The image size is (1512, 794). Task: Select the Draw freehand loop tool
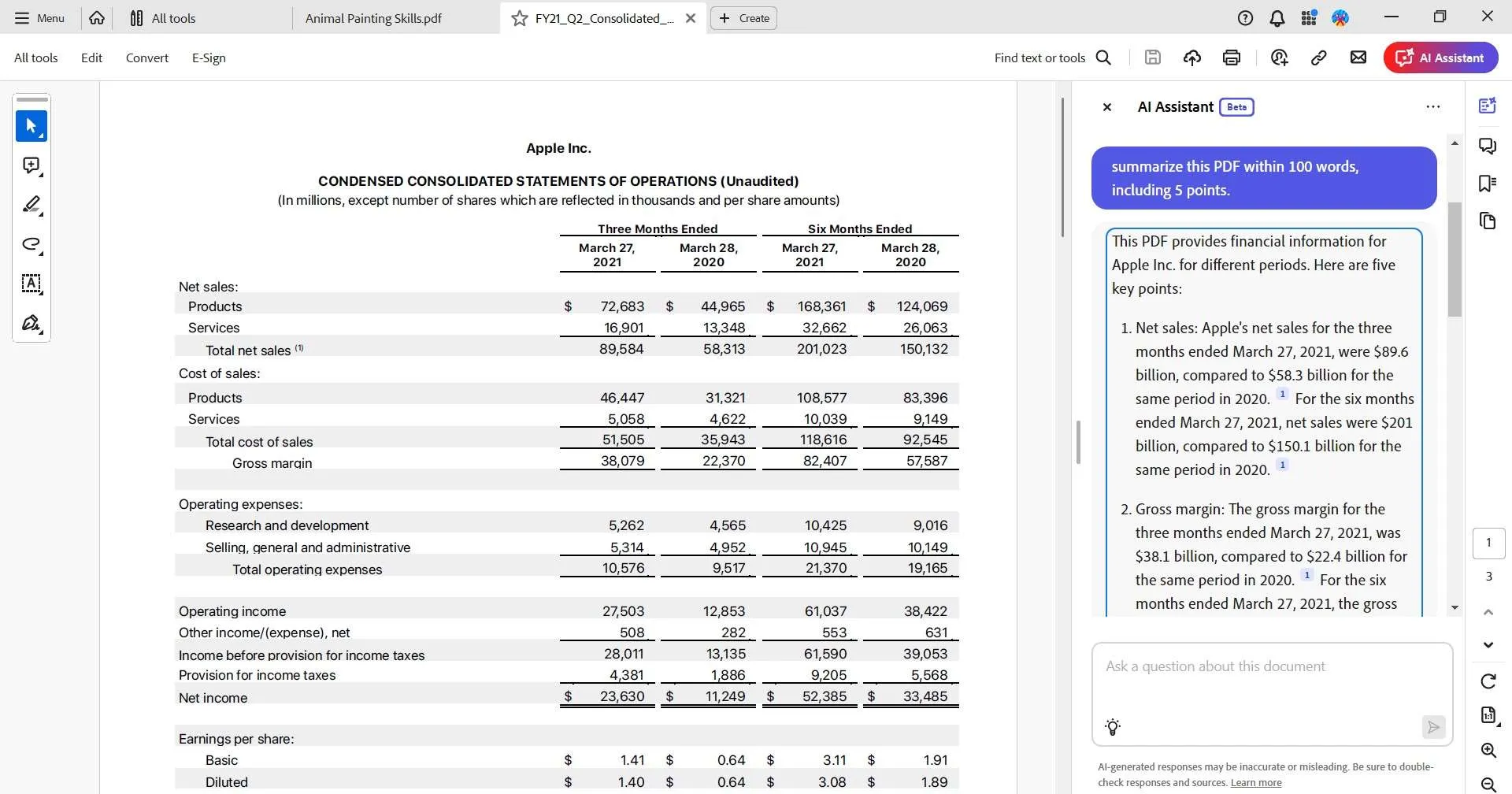click(31, 244)
